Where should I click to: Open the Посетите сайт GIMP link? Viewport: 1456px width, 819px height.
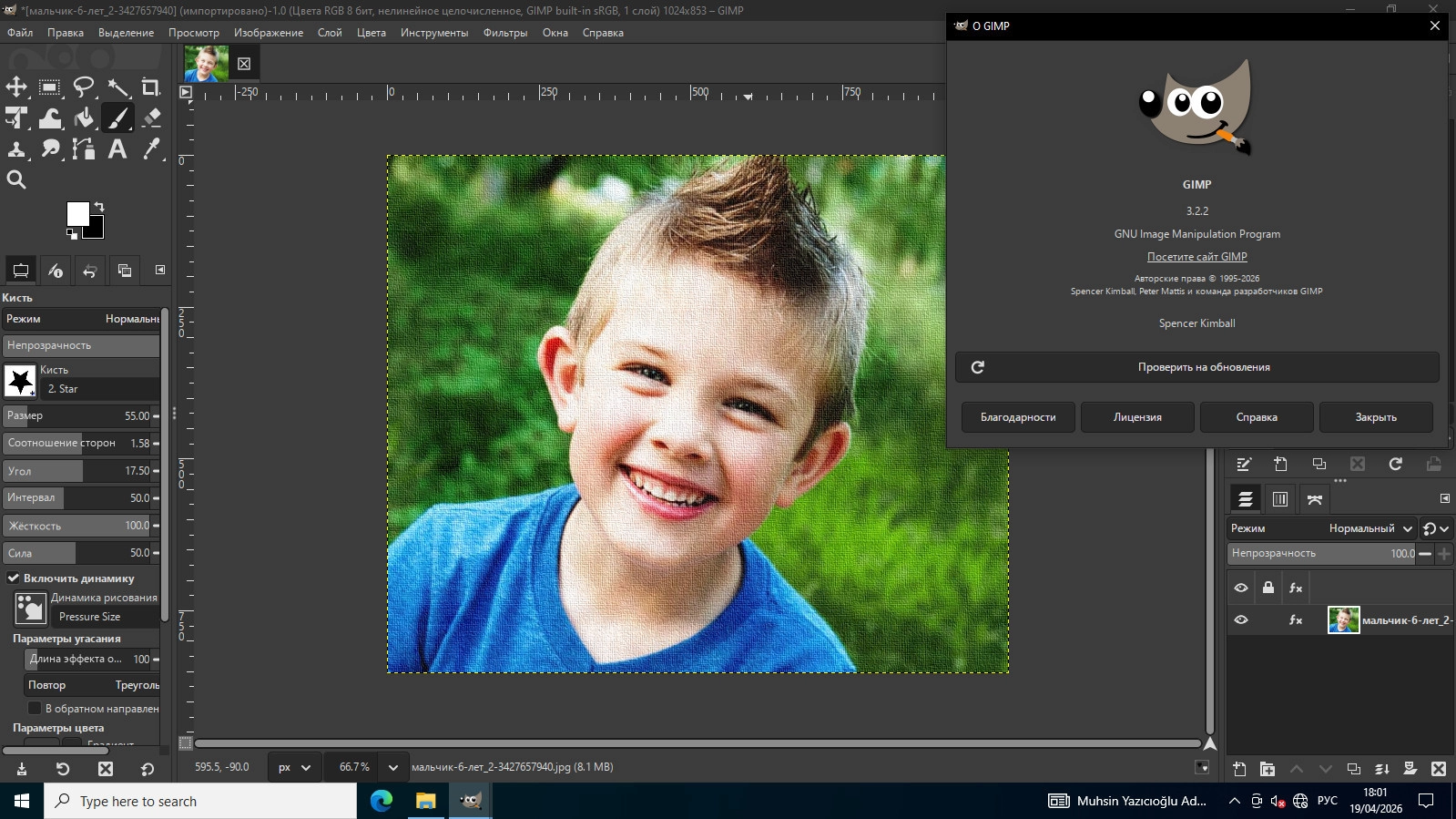point(1196,257)
